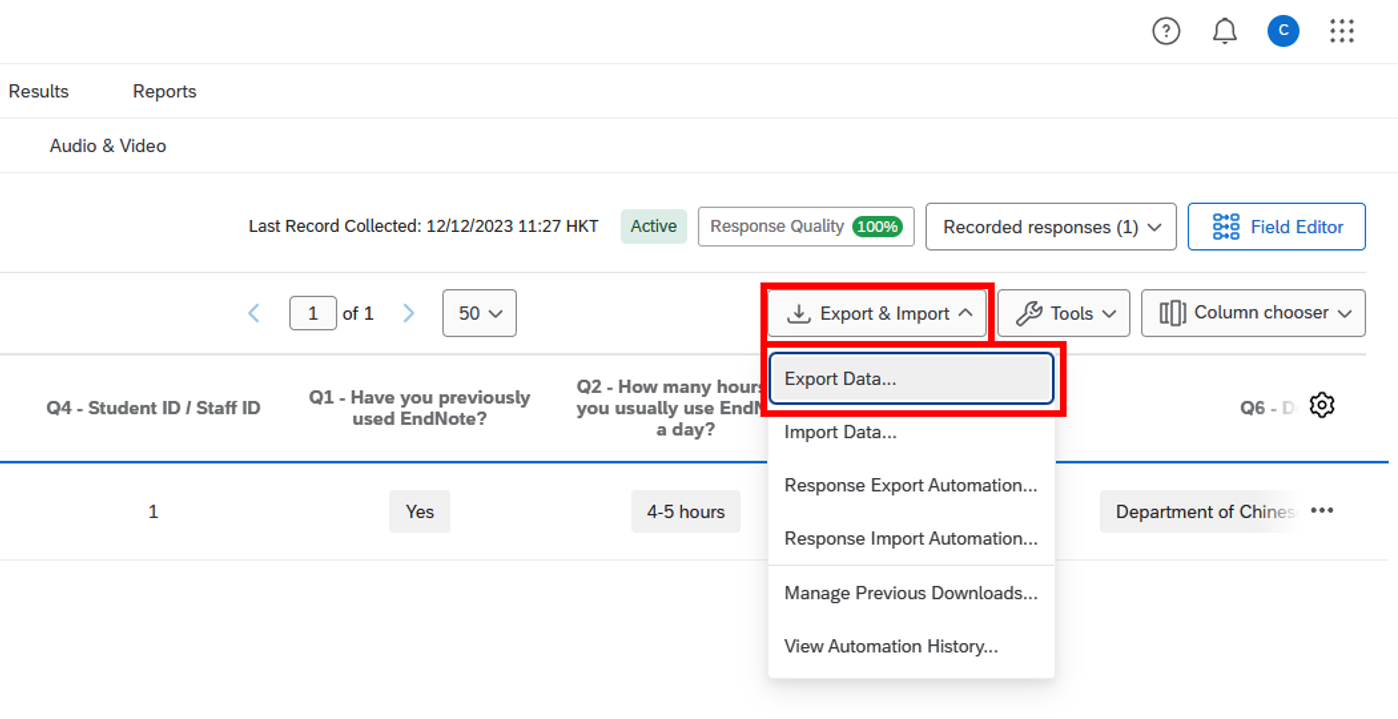This screenshot has height=719, width=1398.
Task: Open the rows per page dropdown showing 50
Action: tap(479, 313)
